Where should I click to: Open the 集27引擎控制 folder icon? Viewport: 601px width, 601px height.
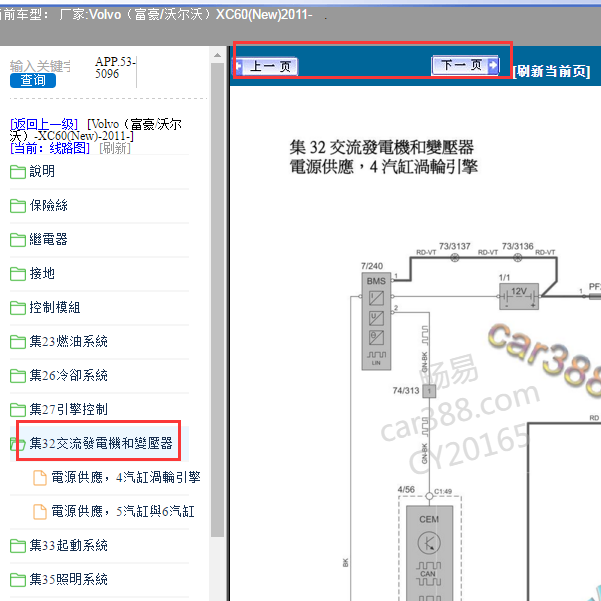(18, 409)
